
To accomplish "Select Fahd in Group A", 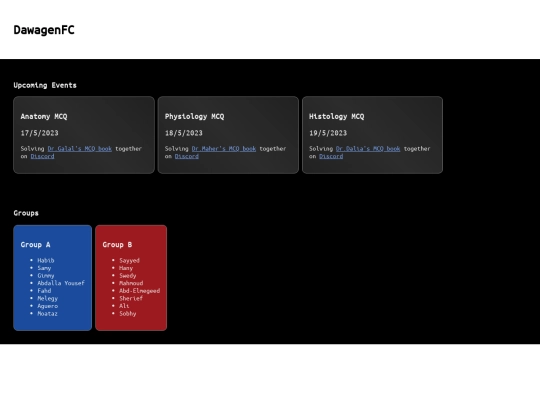I will click(44, 291).
